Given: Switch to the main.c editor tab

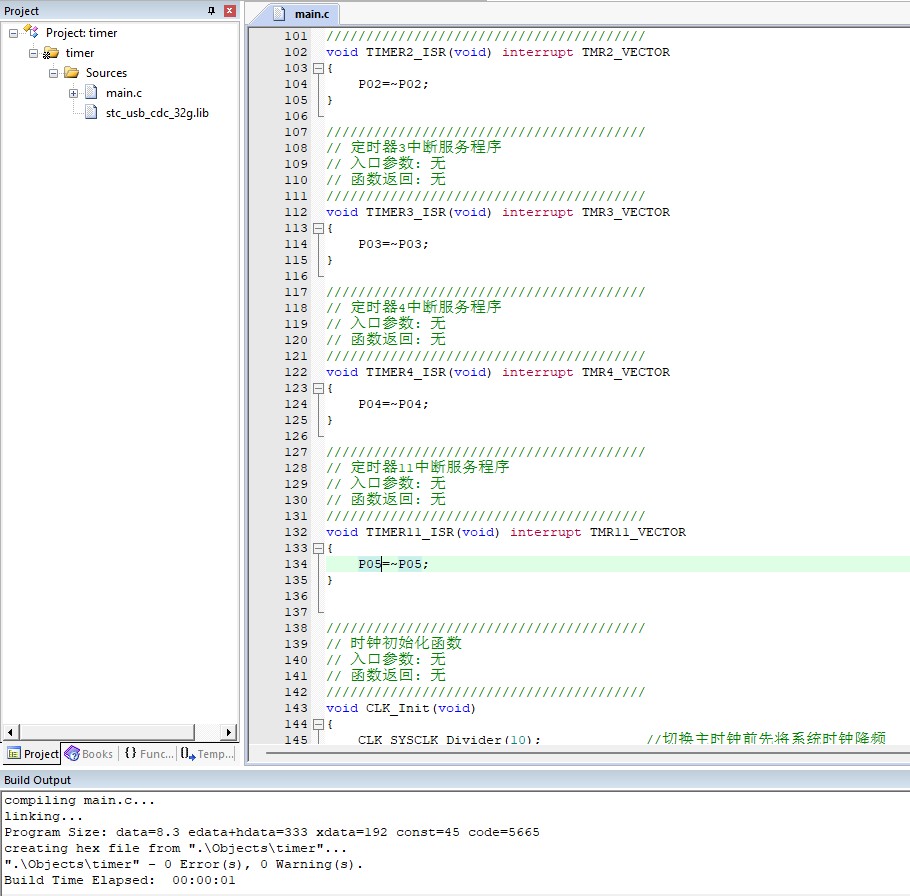Looking at the screenshot, I should (x=302, y=14).
